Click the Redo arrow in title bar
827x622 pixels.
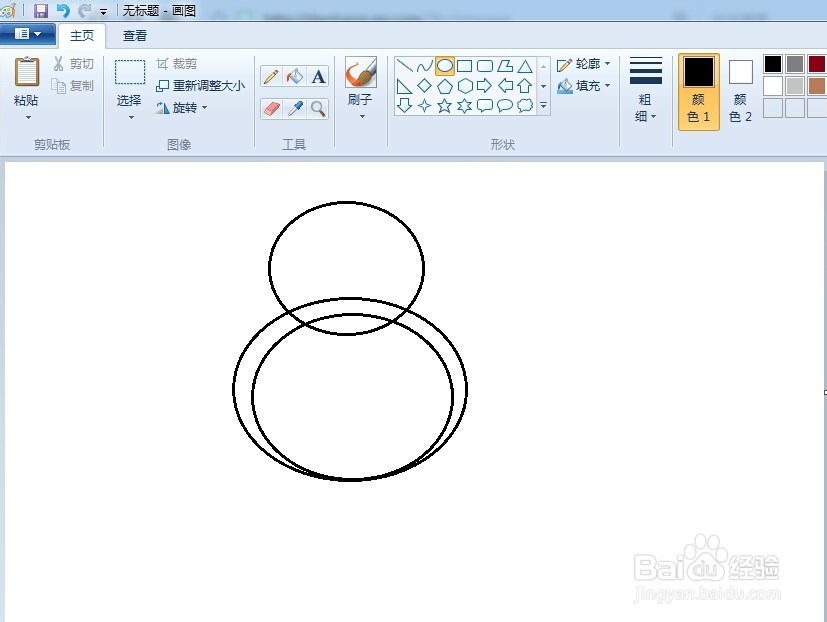[x=84, y=11]
